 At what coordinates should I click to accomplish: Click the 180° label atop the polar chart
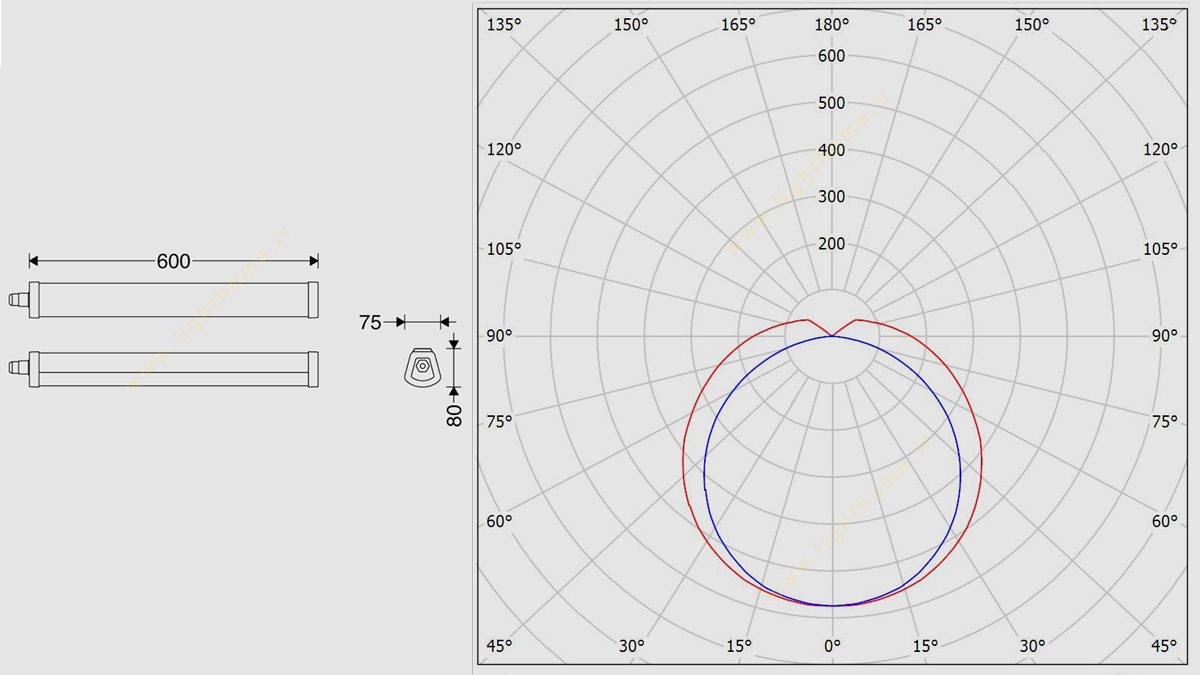(x=831, y=25)
